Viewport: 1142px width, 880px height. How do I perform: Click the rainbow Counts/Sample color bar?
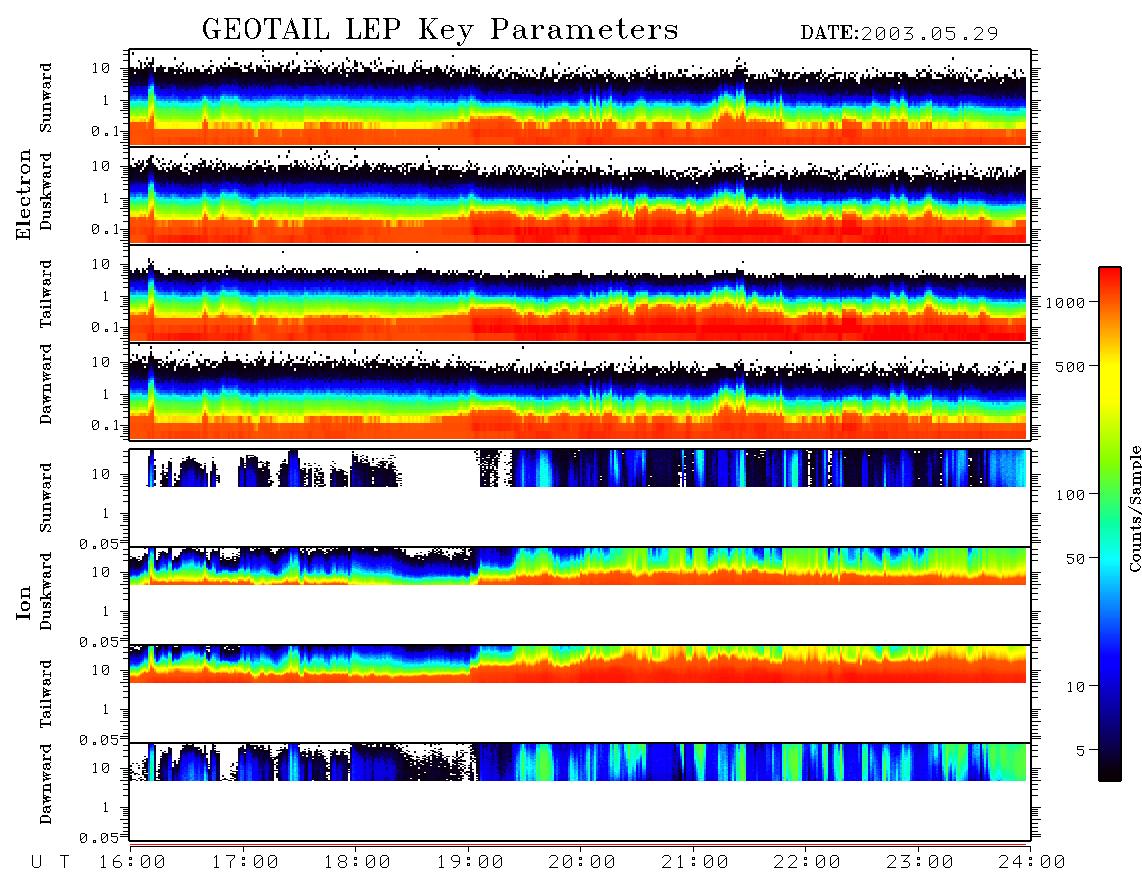(1109, 524)
